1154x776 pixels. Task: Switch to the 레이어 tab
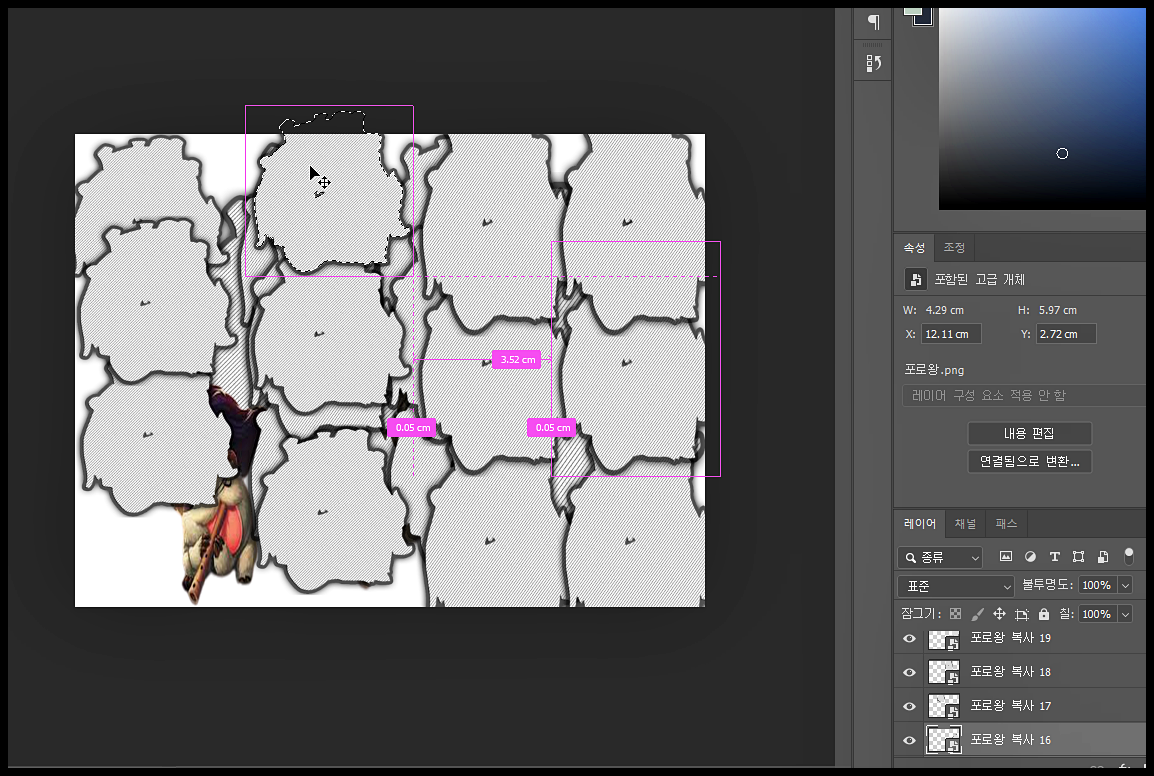click(919, 523)
